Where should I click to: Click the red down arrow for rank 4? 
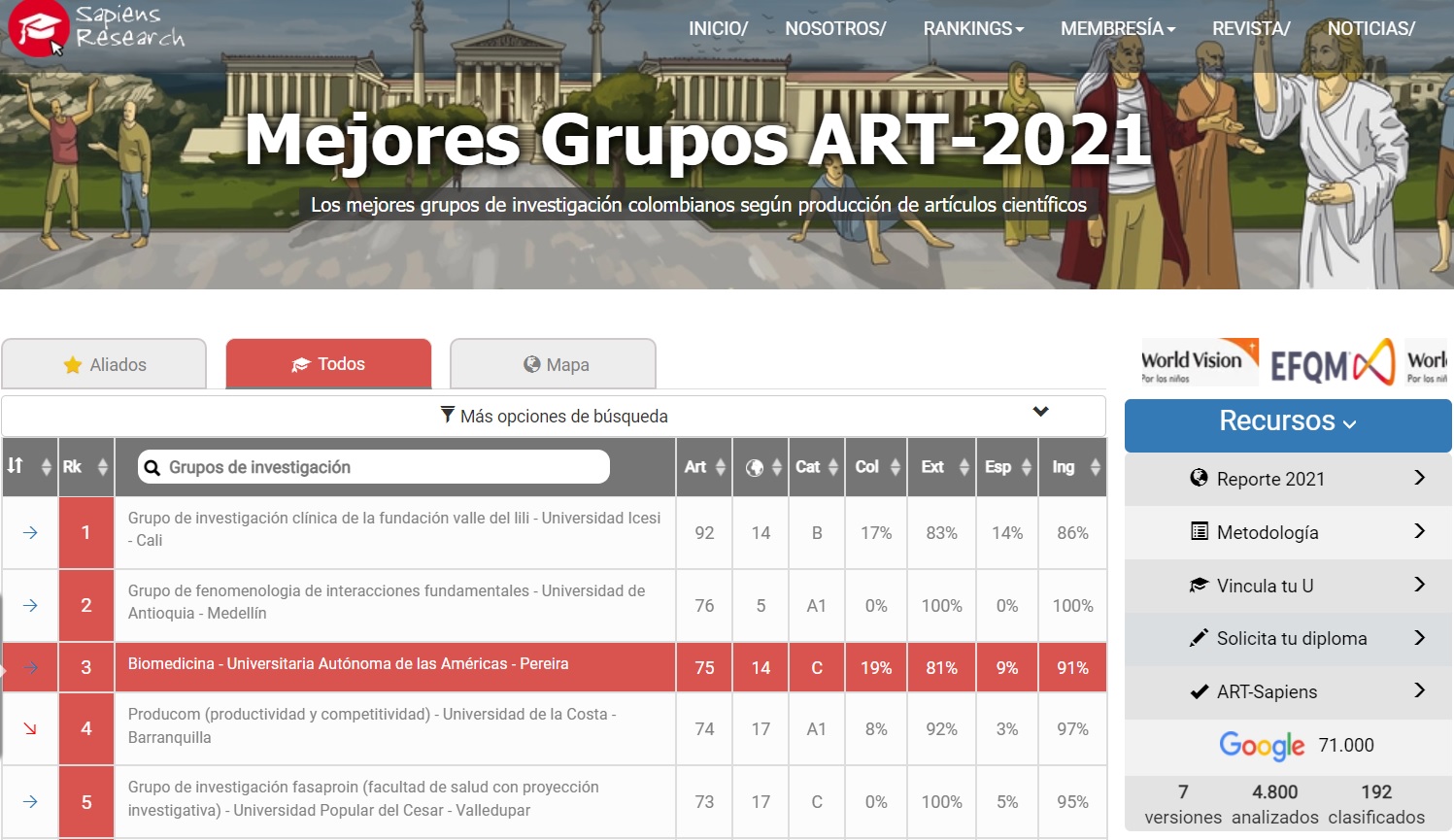[30, 728]
